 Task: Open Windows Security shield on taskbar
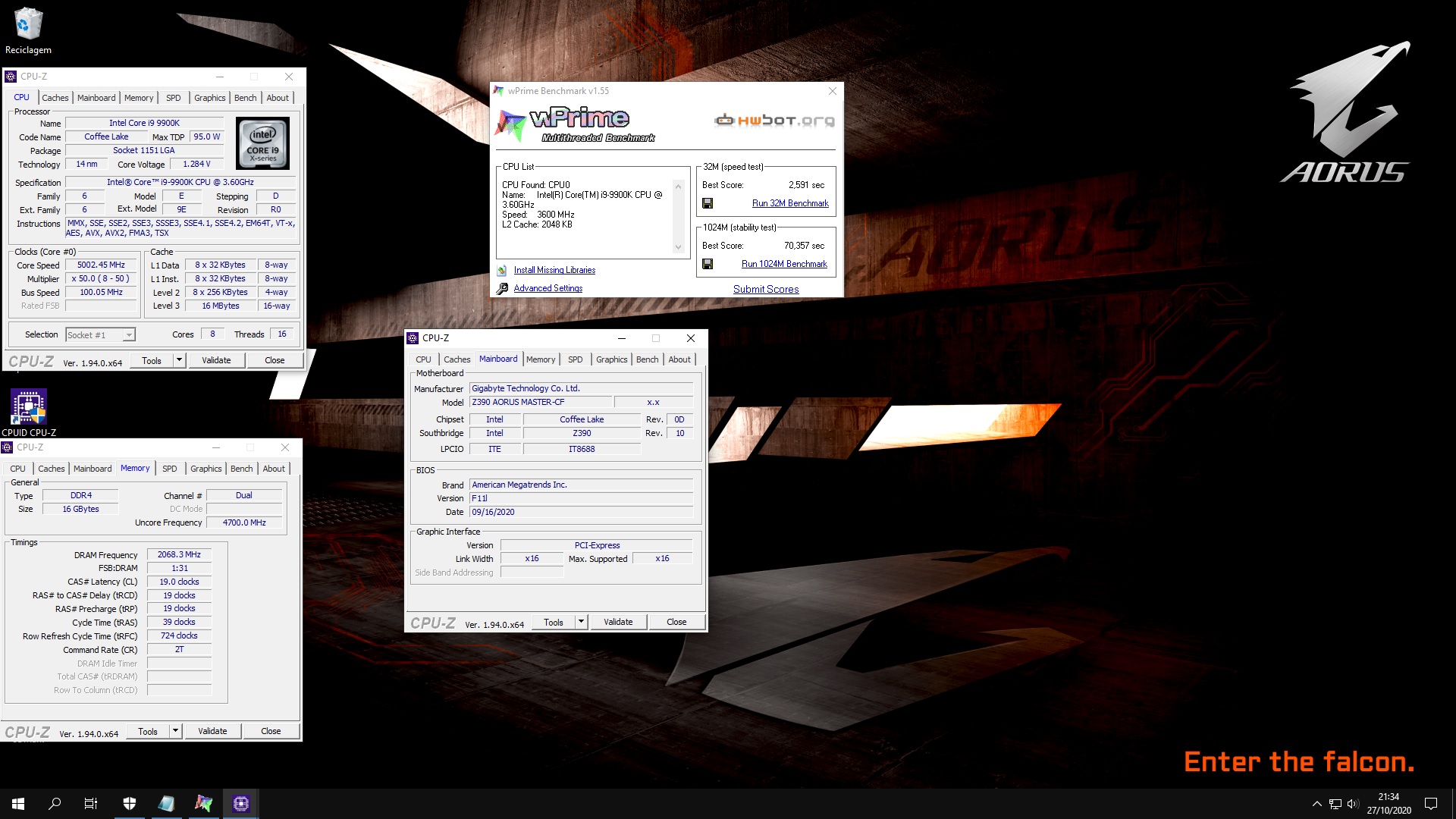(130, 804)
